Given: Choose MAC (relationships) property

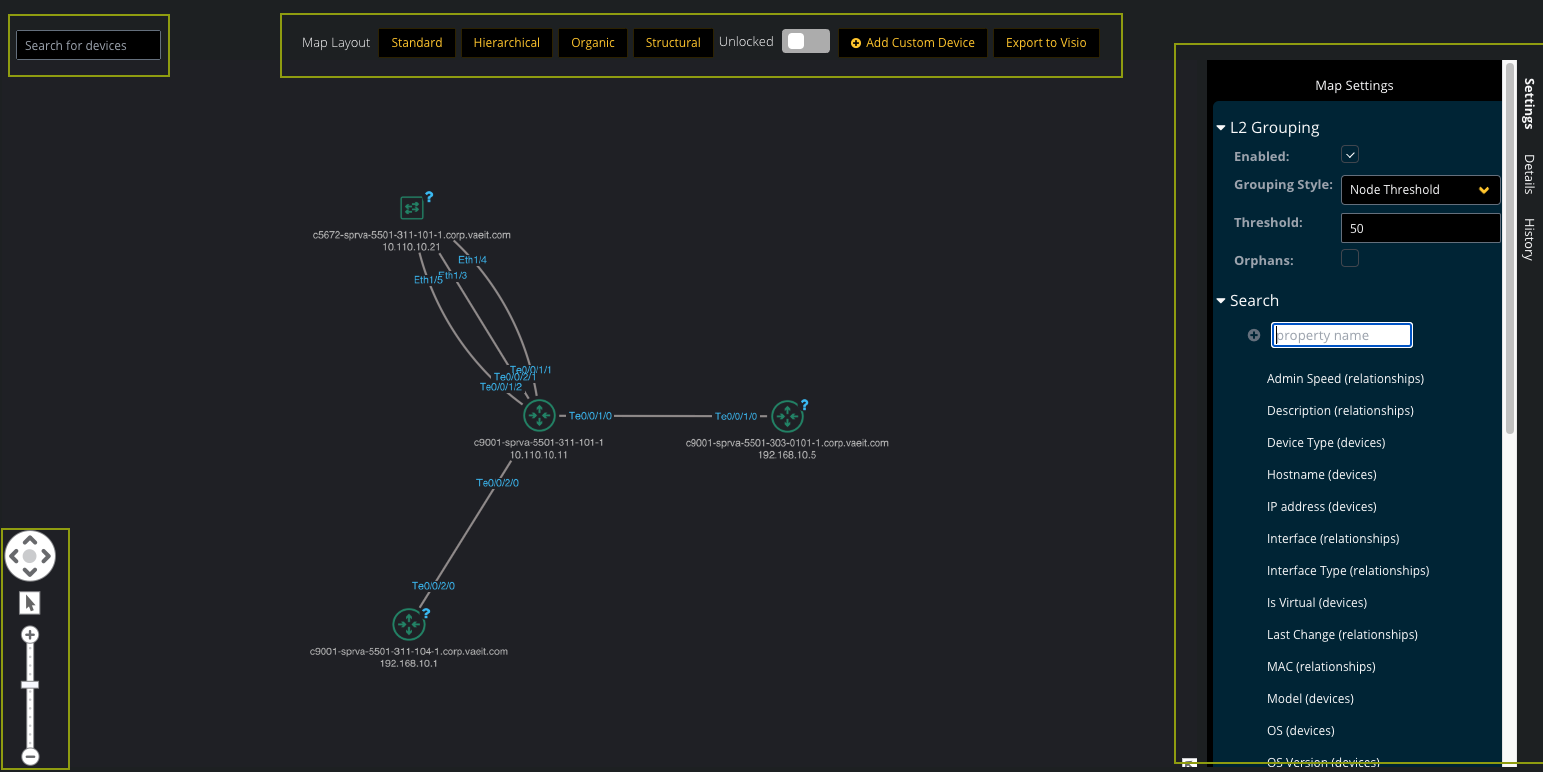Looking at the screenshot, I should [1321, 667].
